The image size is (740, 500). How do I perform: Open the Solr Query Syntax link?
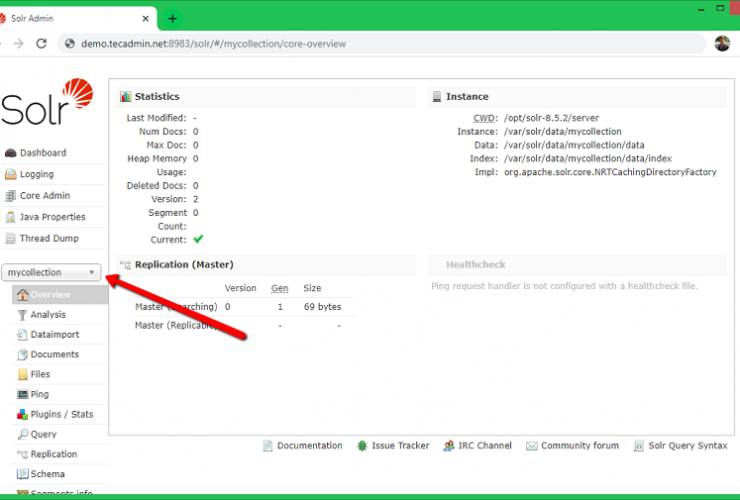click(688, 446)
